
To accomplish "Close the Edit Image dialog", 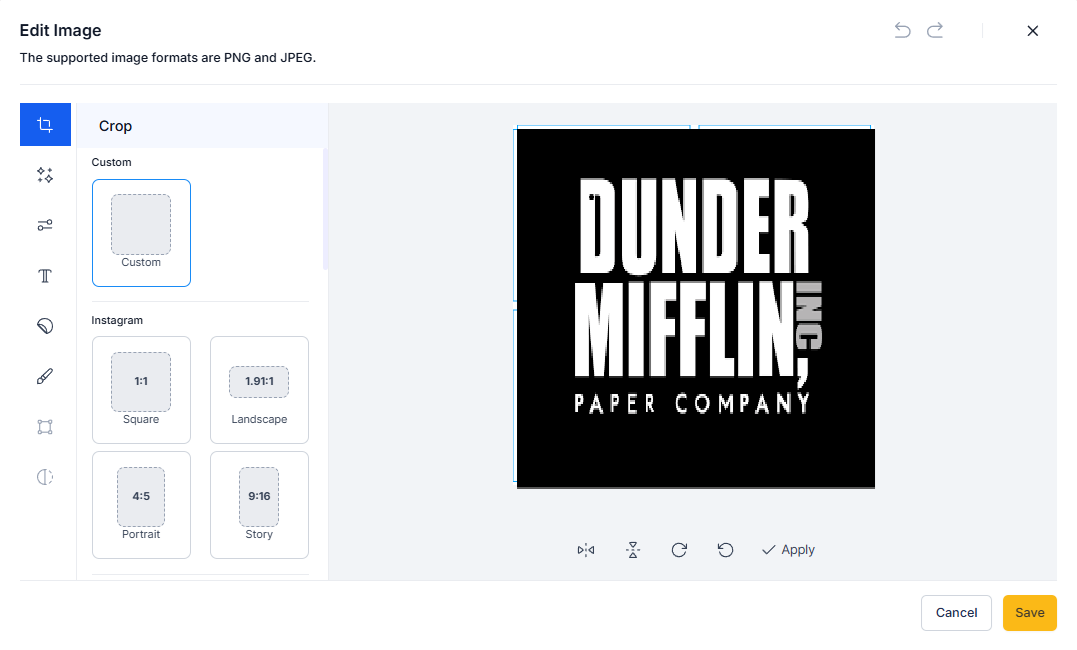I will coord(1032,31).
